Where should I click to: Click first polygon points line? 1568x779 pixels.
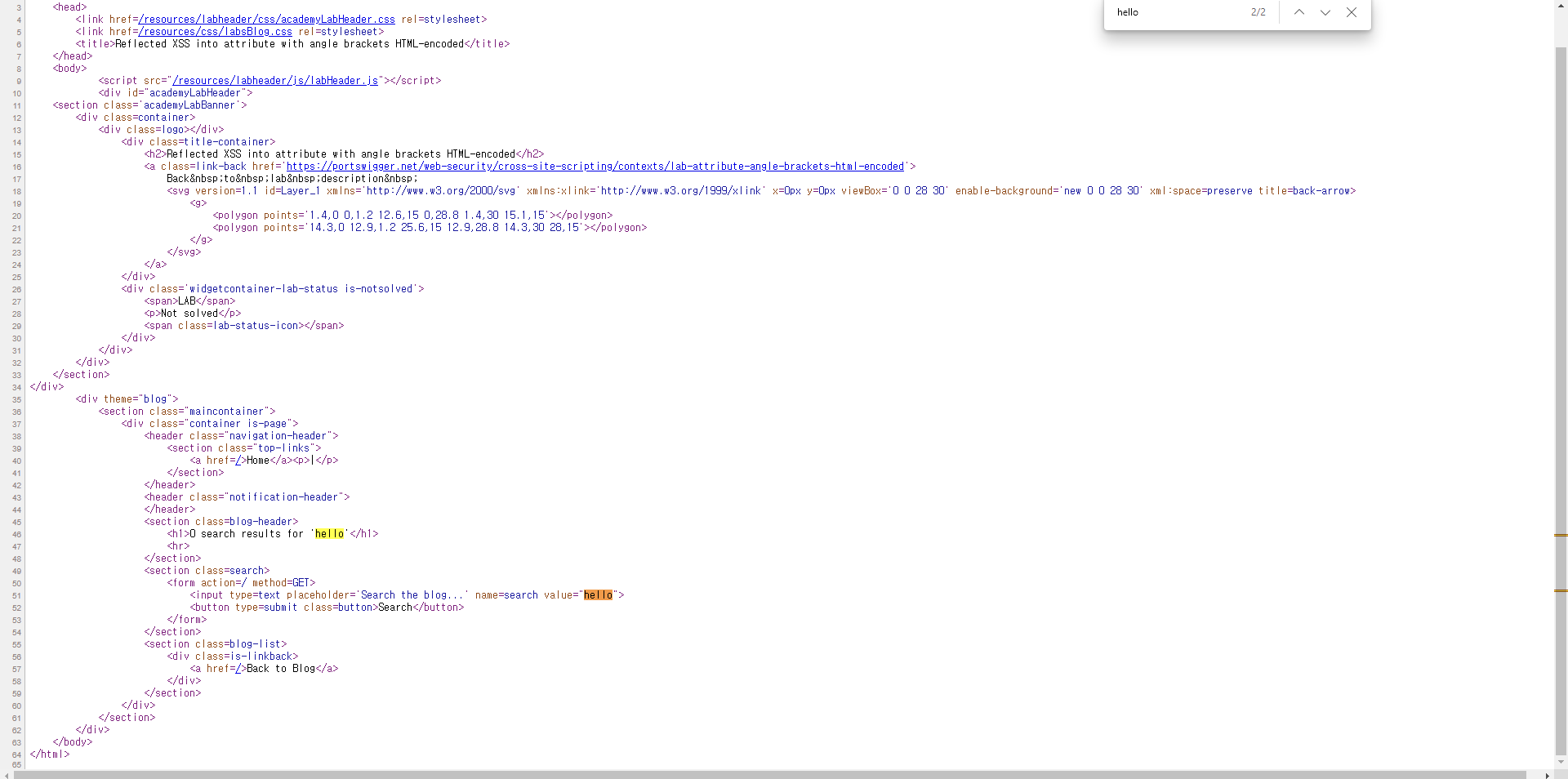coord(412,216)
